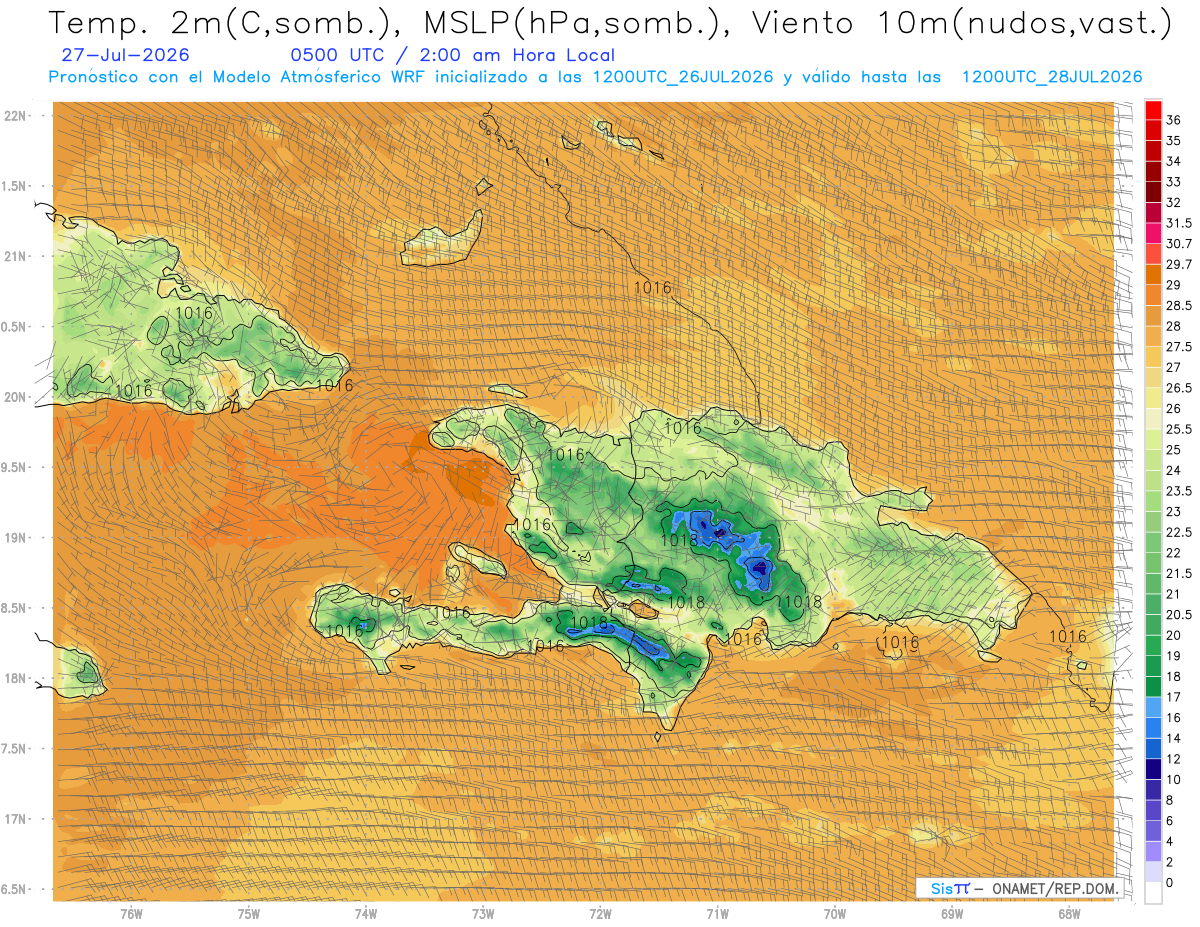This screenshot has width=1200, height=927.
Task: Click the legend value "32"
Action: pos(1173,203)
